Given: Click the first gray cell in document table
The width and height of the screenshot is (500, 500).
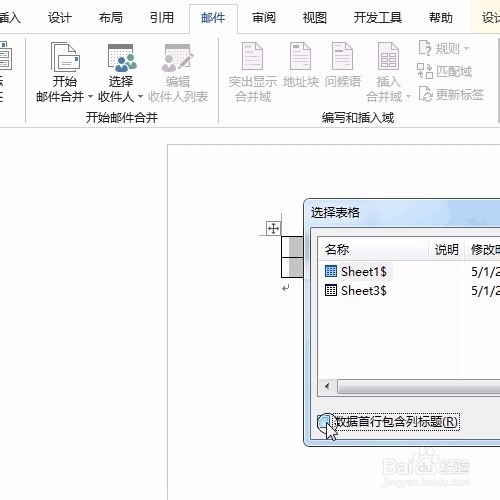Looking at the screenshot, I should point(296,247).
